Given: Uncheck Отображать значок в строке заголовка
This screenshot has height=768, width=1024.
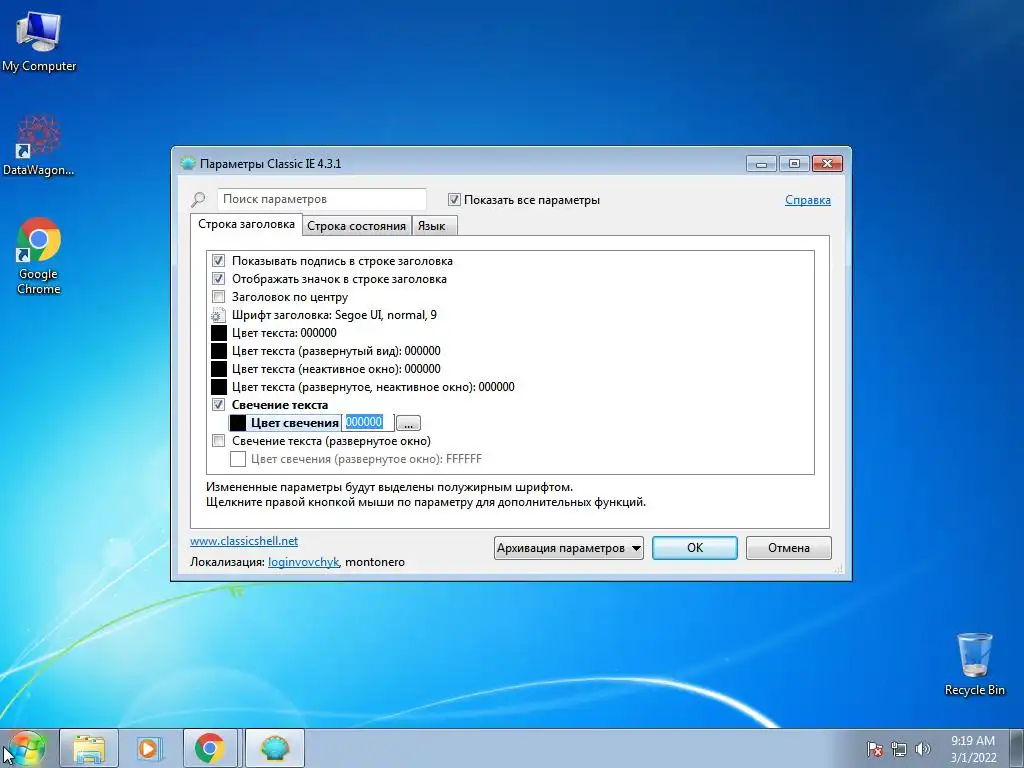Looking at the screenshot, I should [x=218, y=279].
